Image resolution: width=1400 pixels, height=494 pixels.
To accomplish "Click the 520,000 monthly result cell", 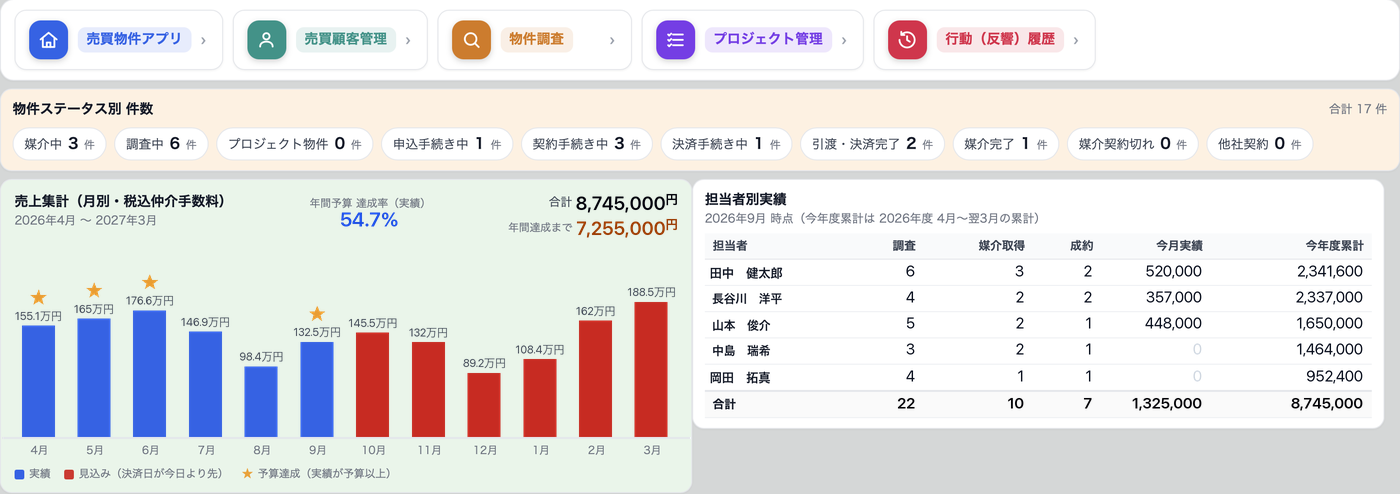I will pos(1174,271).
